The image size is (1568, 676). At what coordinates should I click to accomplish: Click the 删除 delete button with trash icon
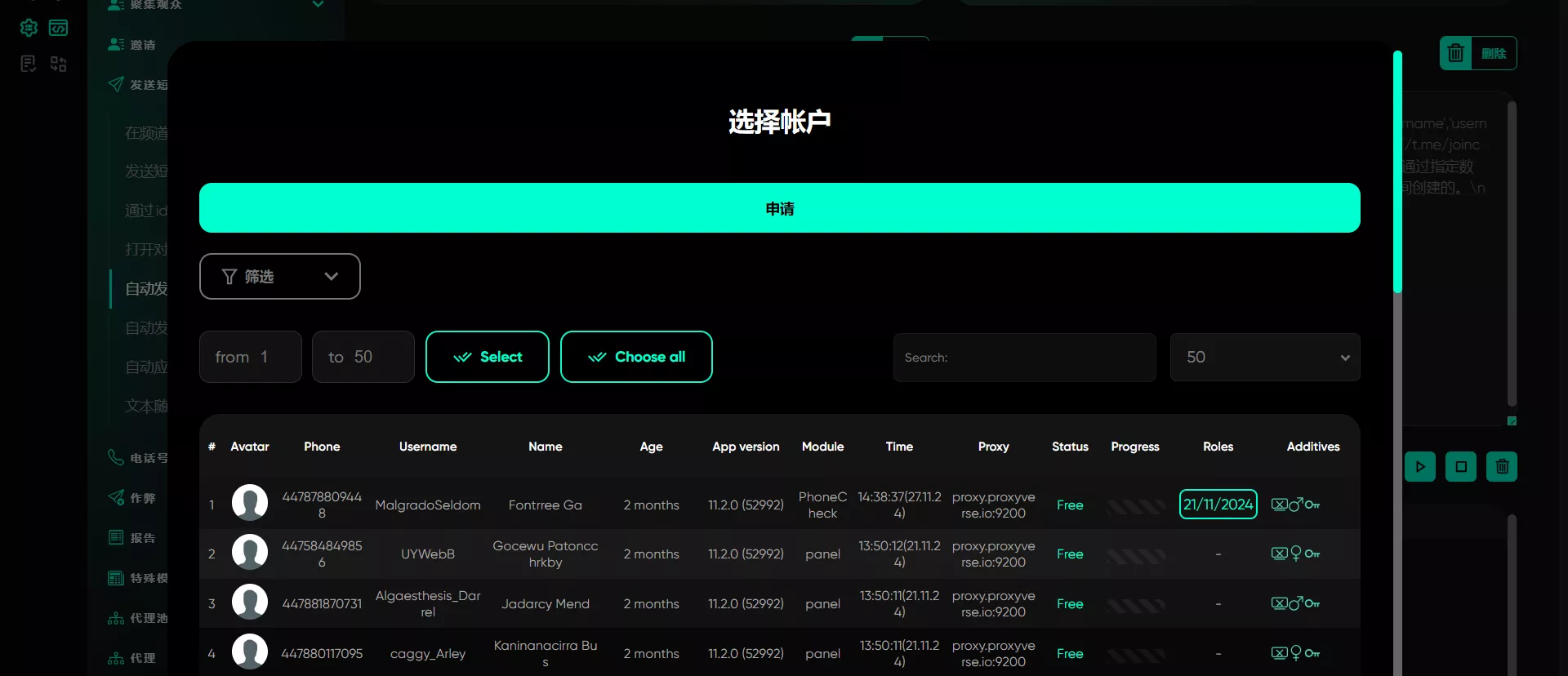[x=1478, y=53]
